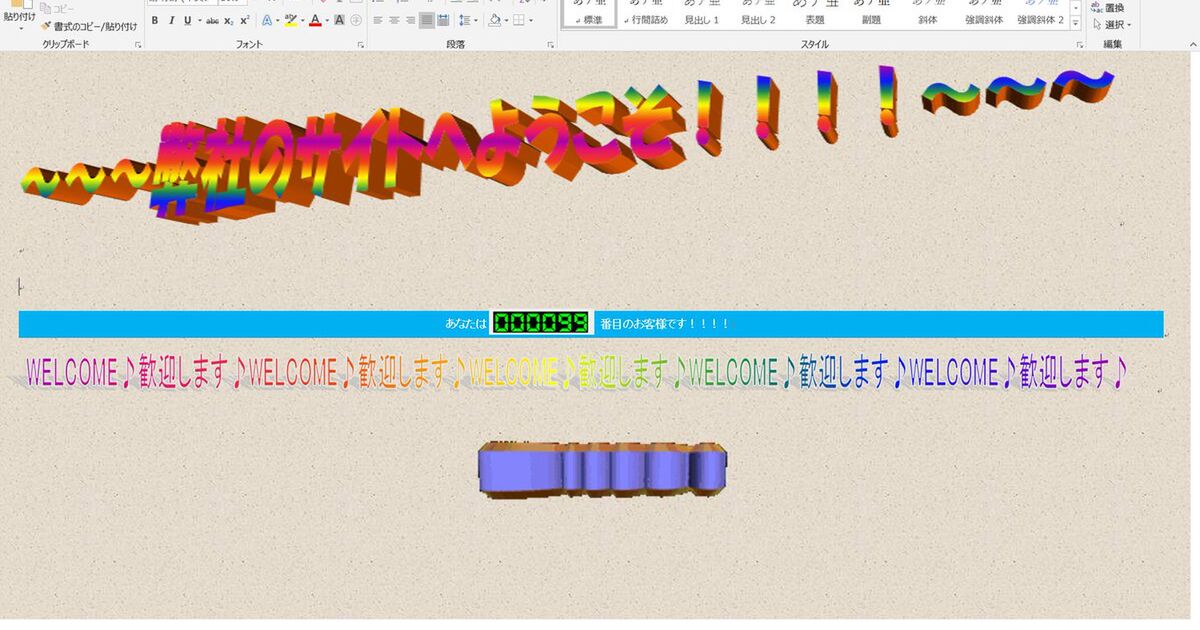Open shading color dropdown arrow
Screen dimensions: 1200x630
pos(507,20)
